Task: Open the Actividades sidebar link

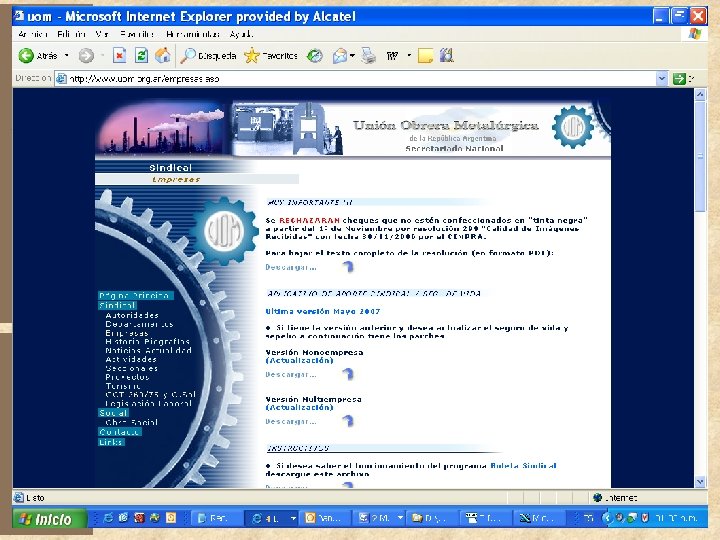Action: [131, 359]
